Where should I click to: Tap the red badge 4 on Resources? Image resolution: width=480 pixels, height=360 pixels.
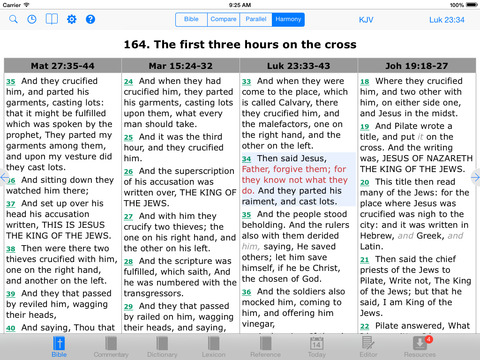[429, 339]
